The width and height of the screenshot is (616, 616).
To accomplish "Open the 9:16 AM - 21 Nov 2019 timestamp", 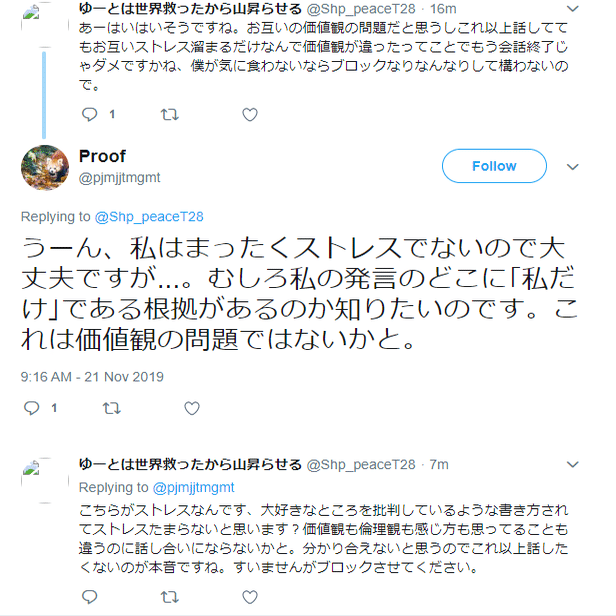I will [x=91, y=376].
